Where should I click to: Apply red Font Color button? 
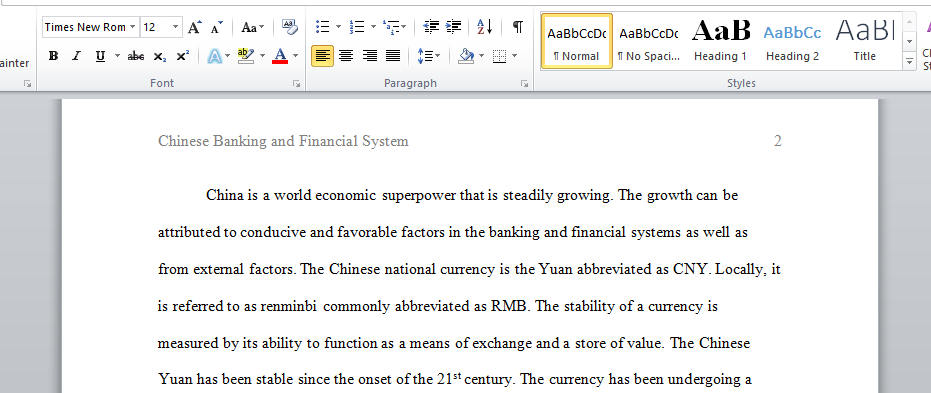coord(280,56)
